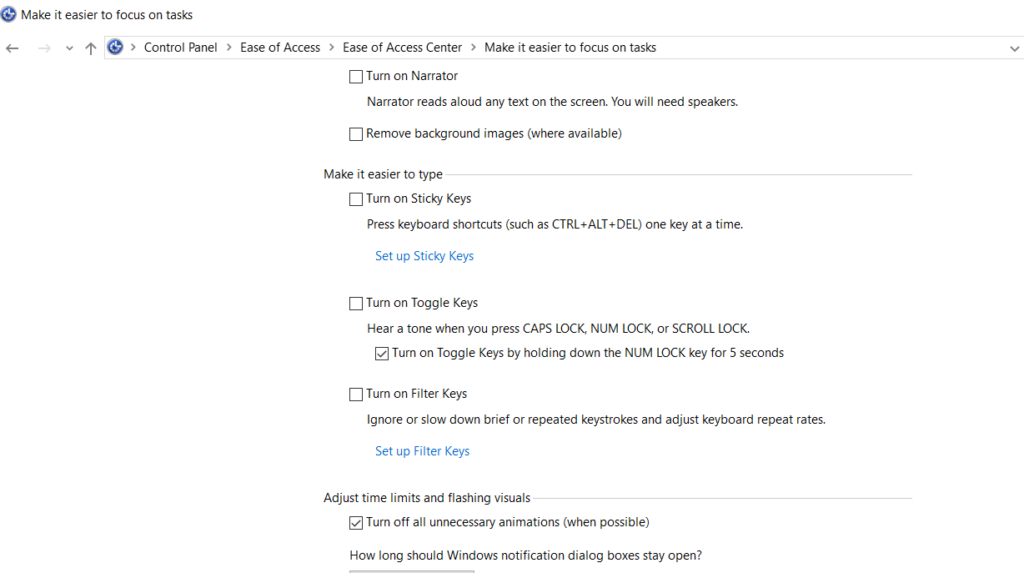Enable the Turn on Filter Keys checkbox
The image size is (1024, 573).
point(356,394)
